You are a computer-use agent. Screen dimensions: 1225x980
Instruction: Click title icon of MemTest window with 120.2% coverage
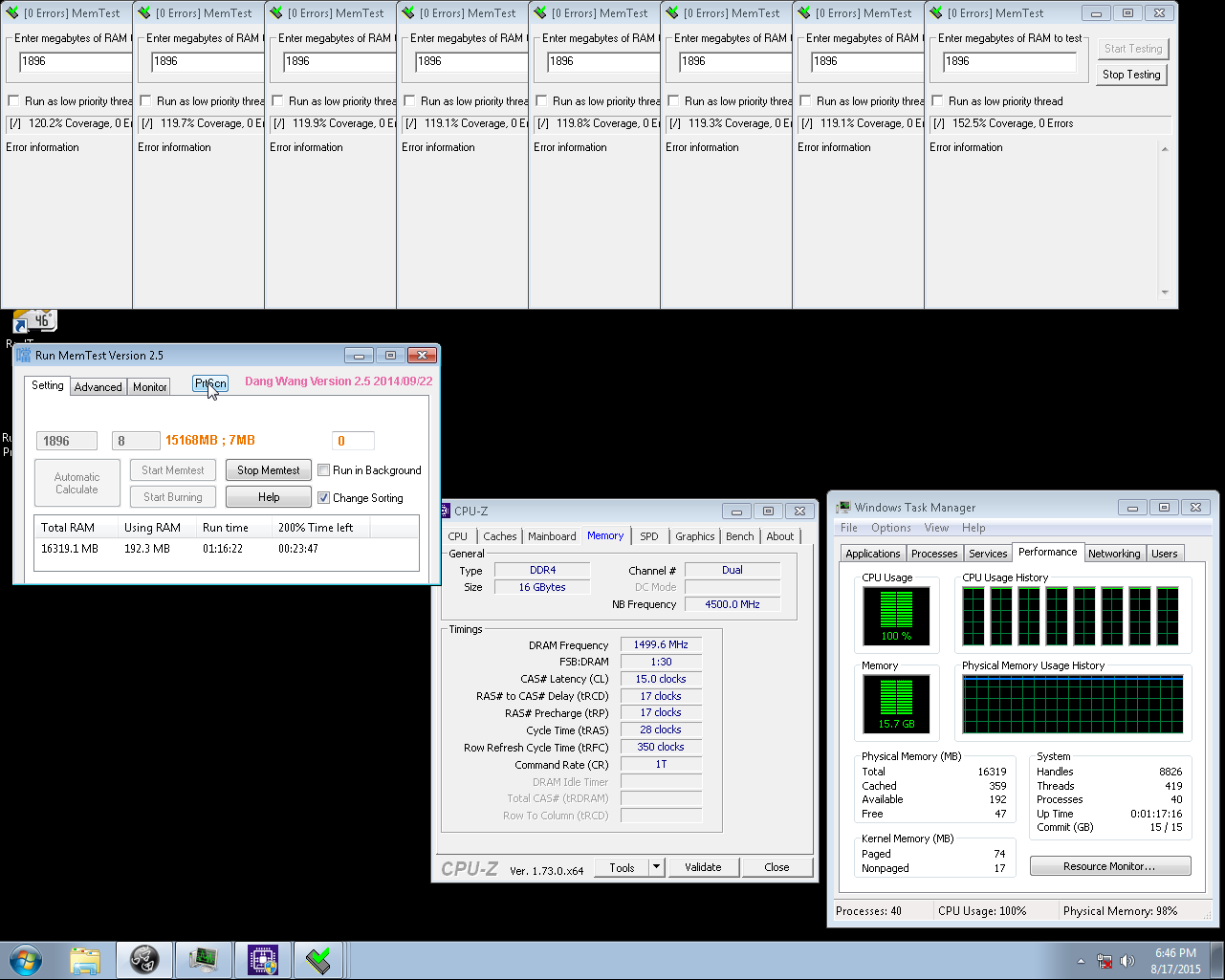pyautogui.click(x=12, y=13)
